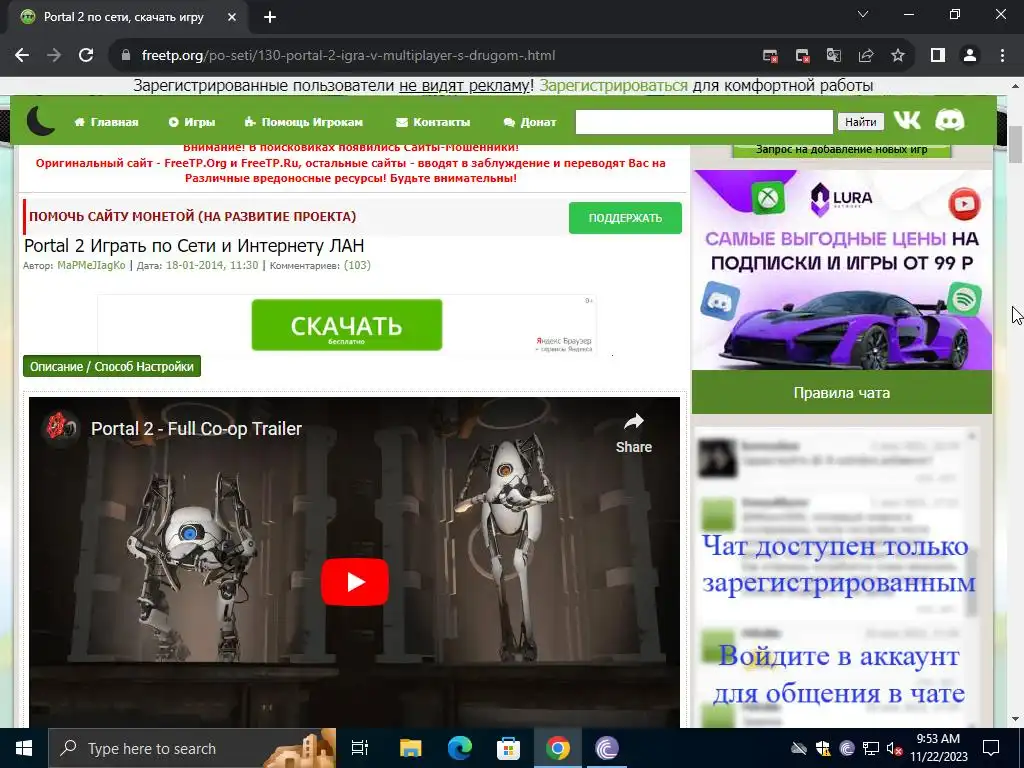Open a new tab with the plus button
The width and height of the screenshot is (1024, 768).
pyautogui.click(x=270, y=17)
